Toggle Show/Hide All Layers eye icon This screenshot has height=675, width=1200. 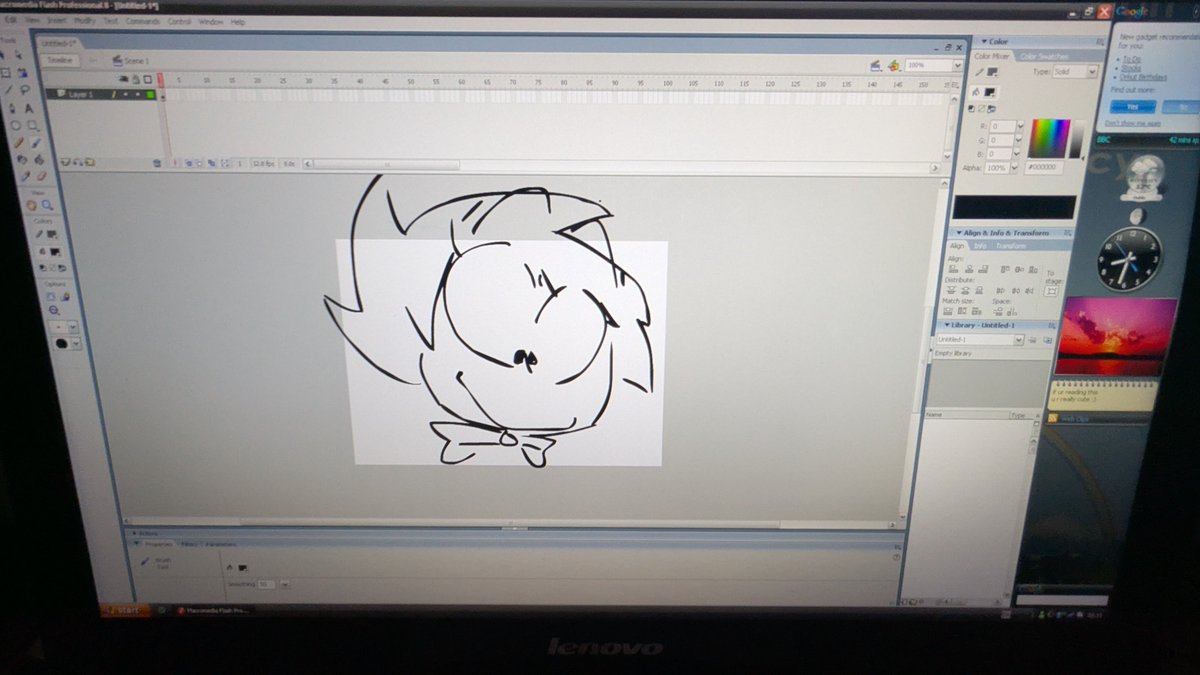[124, 79]
